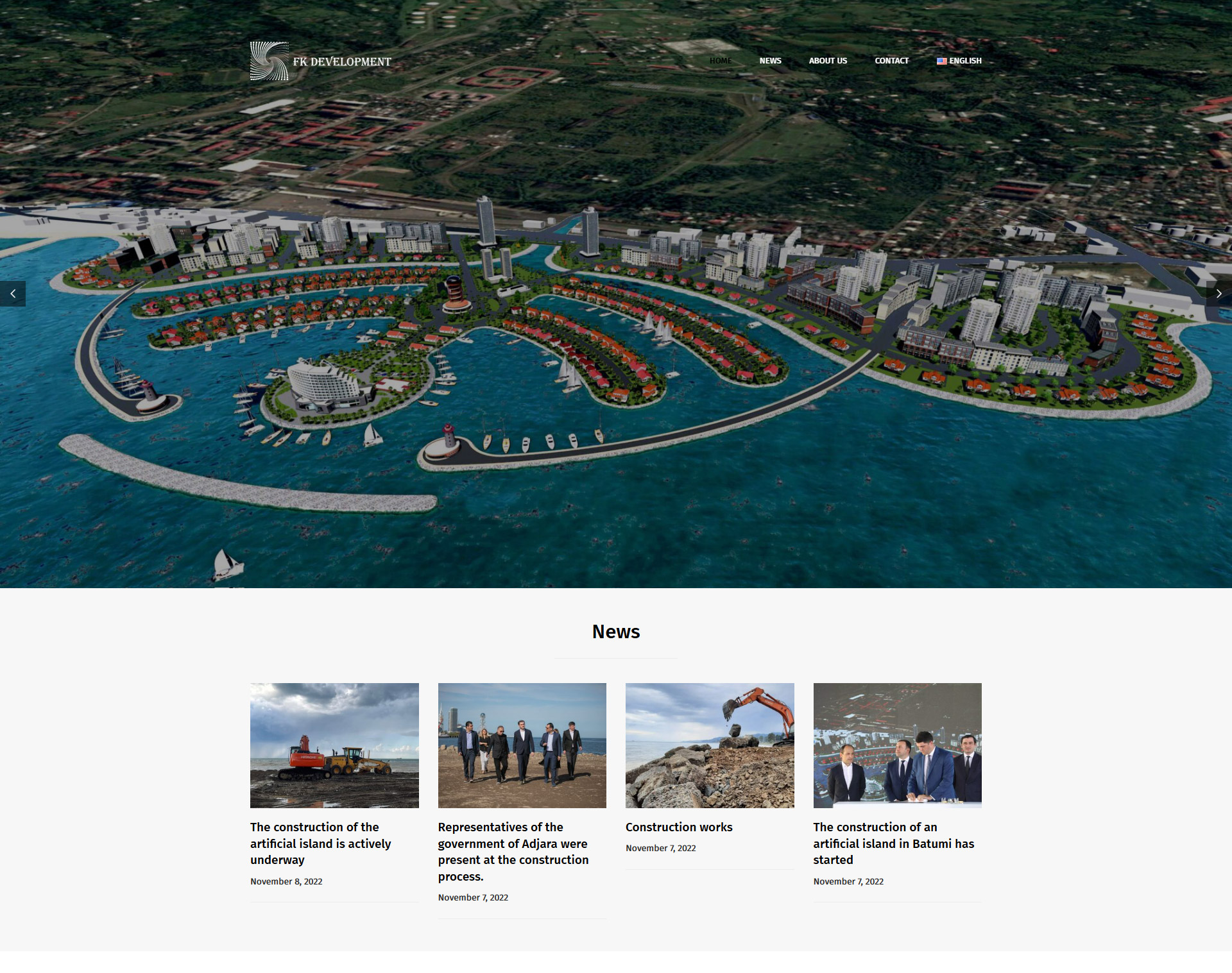
Task: Open 'artificial island in Batumi has started' article
Action: coord(894,843)
